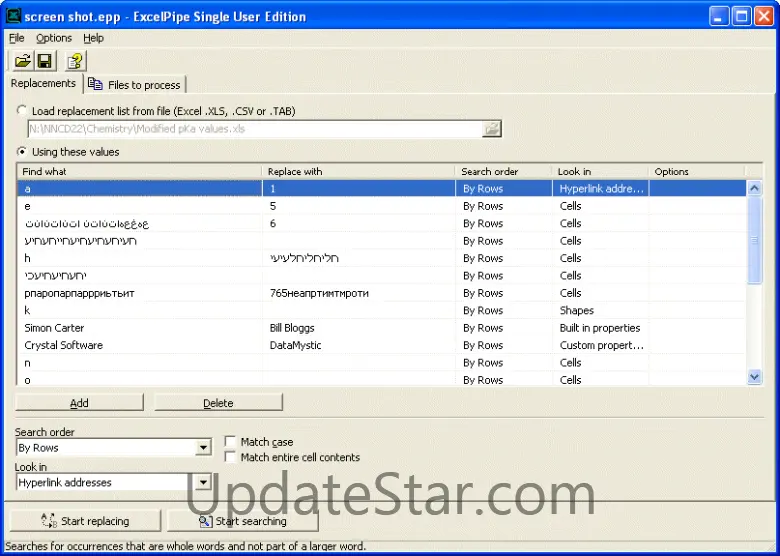Click the replacement list file path field
This screenshot has width=780, height=556.
pos(255,129)
